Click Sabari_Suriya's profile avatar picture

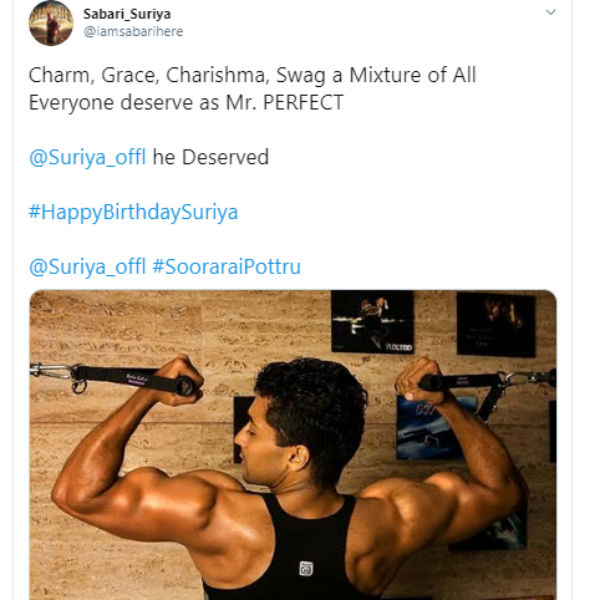click(50, 23)
